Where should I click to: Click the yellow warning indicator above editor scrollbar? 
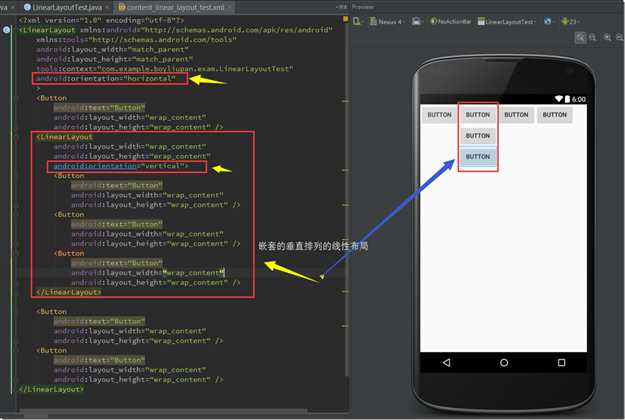pos(345,19)
